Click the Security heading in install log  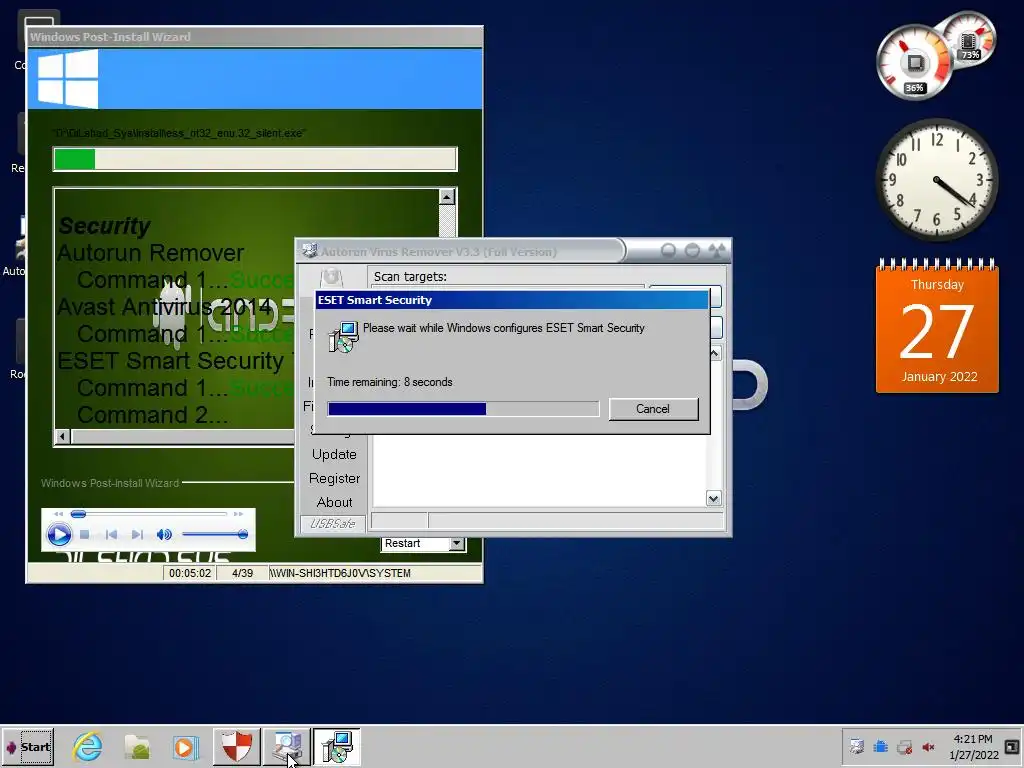tap(104, 225)
